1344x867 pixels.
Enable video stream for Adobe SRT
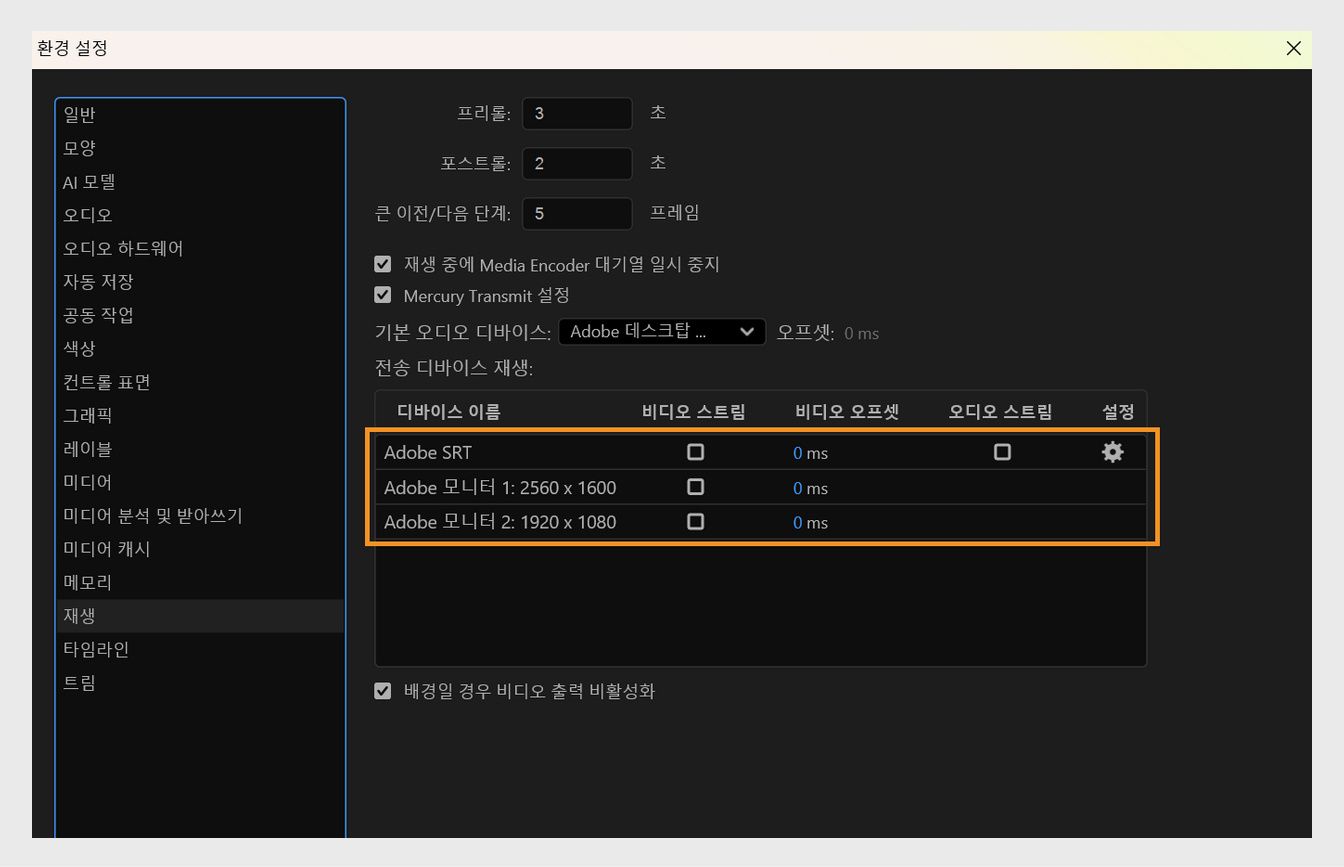696,452
